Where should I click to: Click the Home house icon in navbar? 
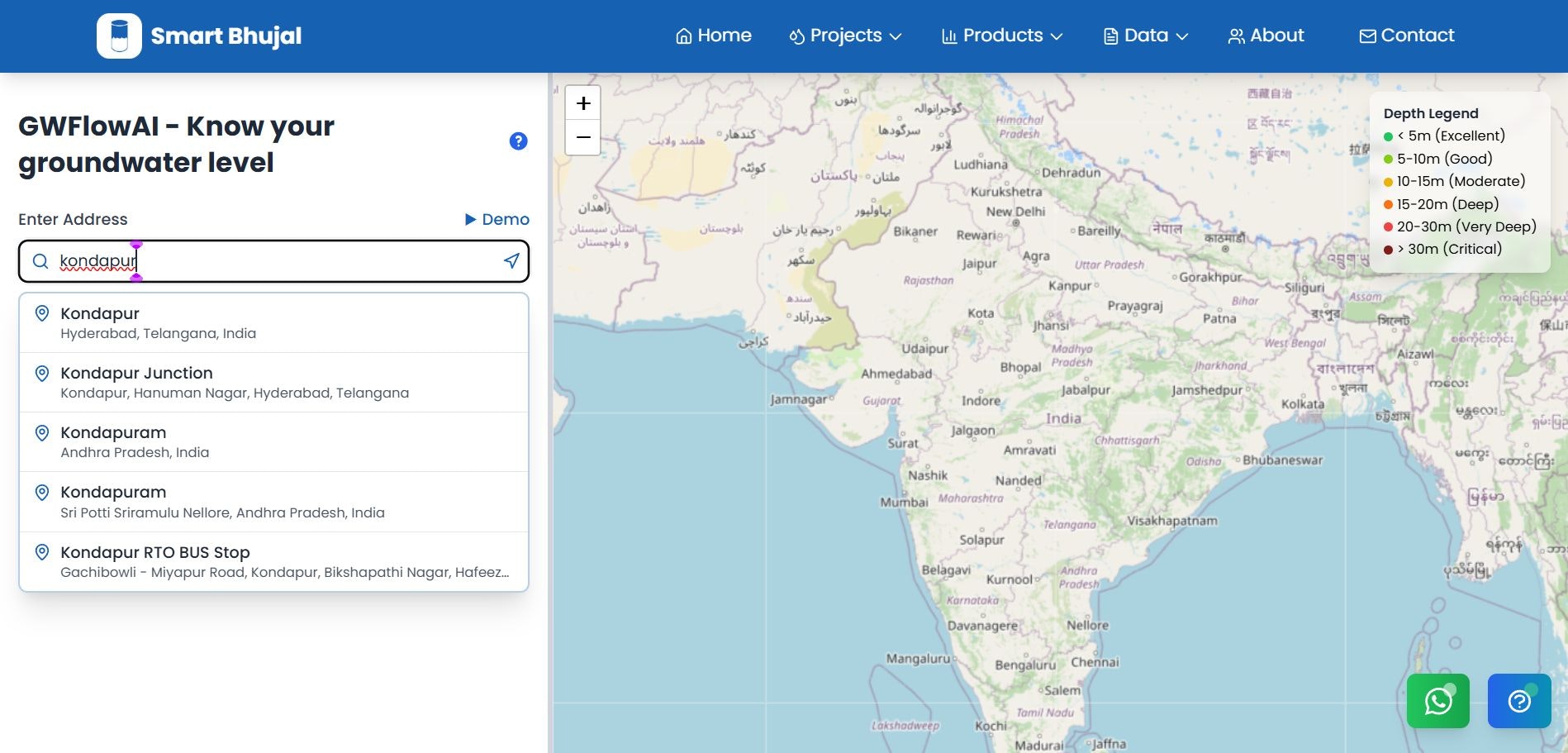684,36
